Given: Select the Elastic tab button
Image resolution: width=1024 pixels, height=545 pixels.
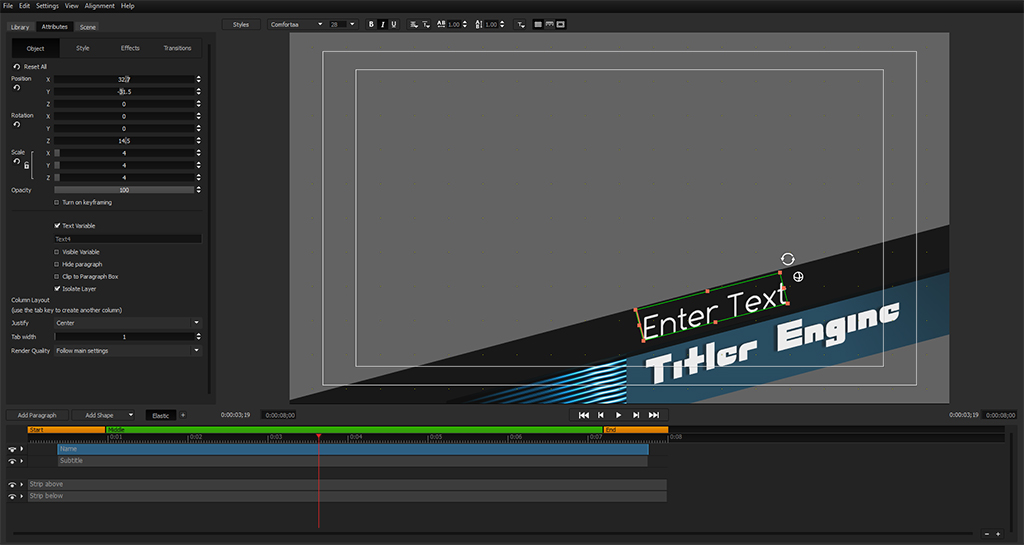Looking at the screenshot, I should pyautogui.click(x=161, y=415).
